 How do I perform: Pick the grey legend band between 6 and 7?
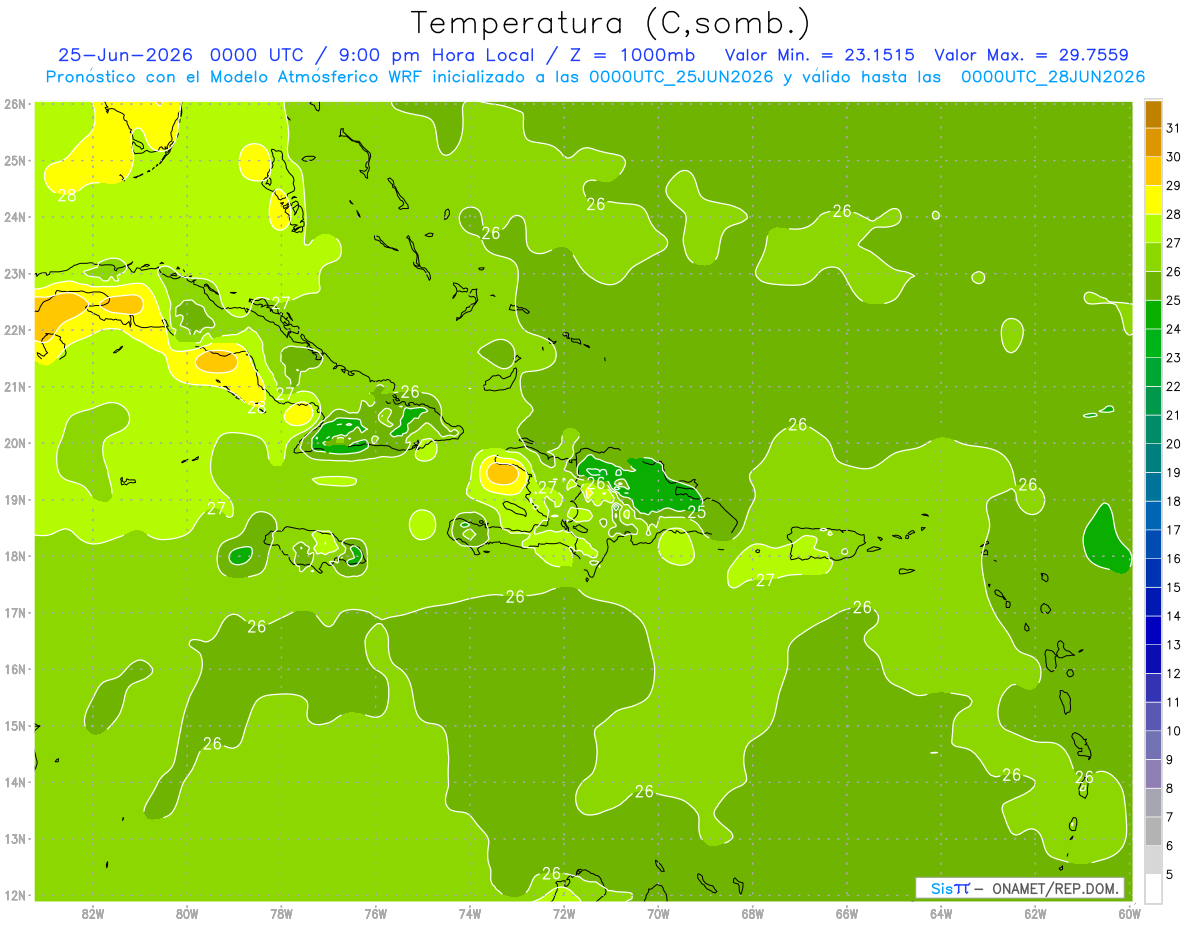[x=1154, y=832]
